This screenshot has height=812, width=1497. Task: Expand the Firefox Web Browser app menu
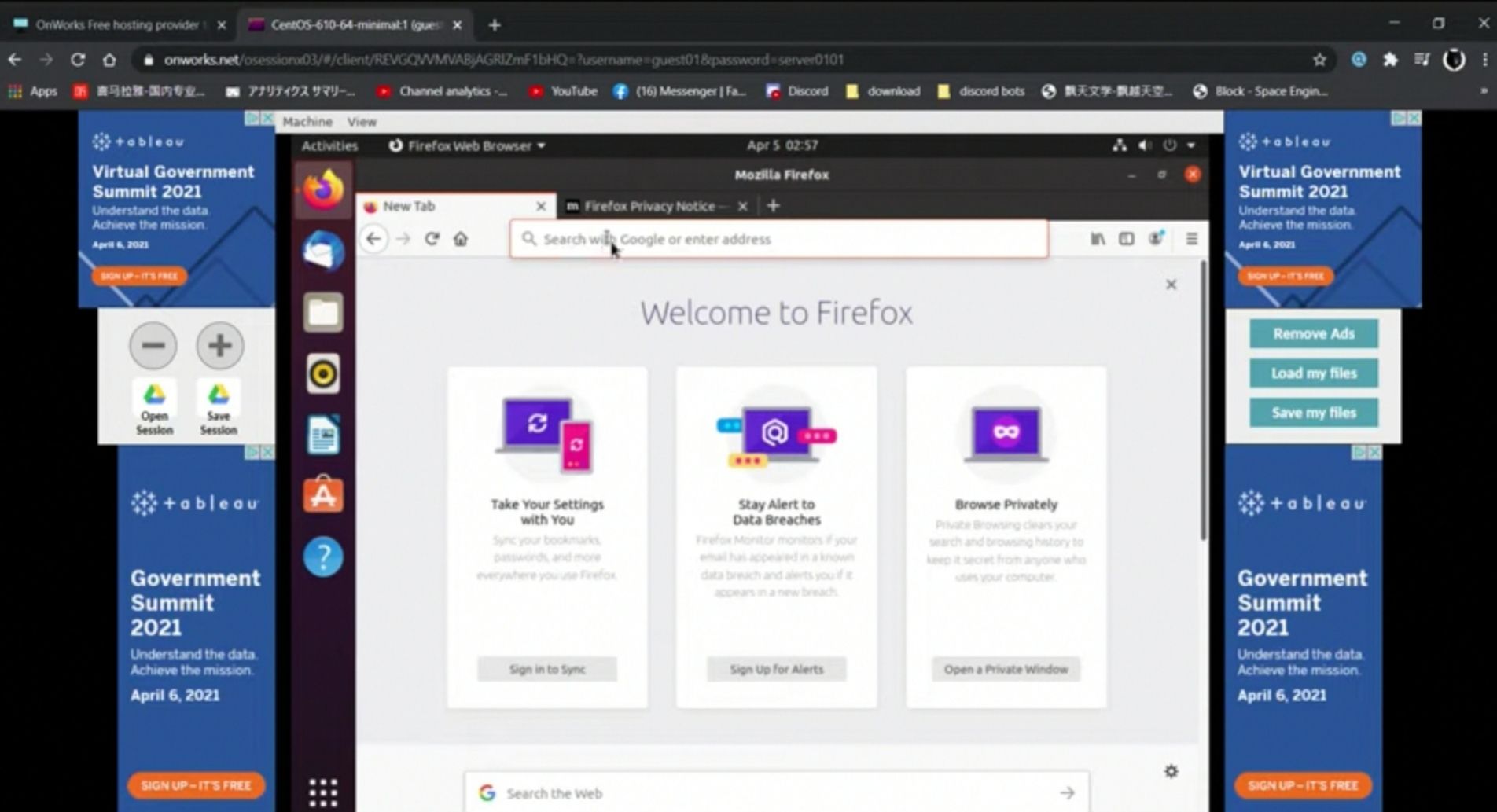[x=467, y=145]
